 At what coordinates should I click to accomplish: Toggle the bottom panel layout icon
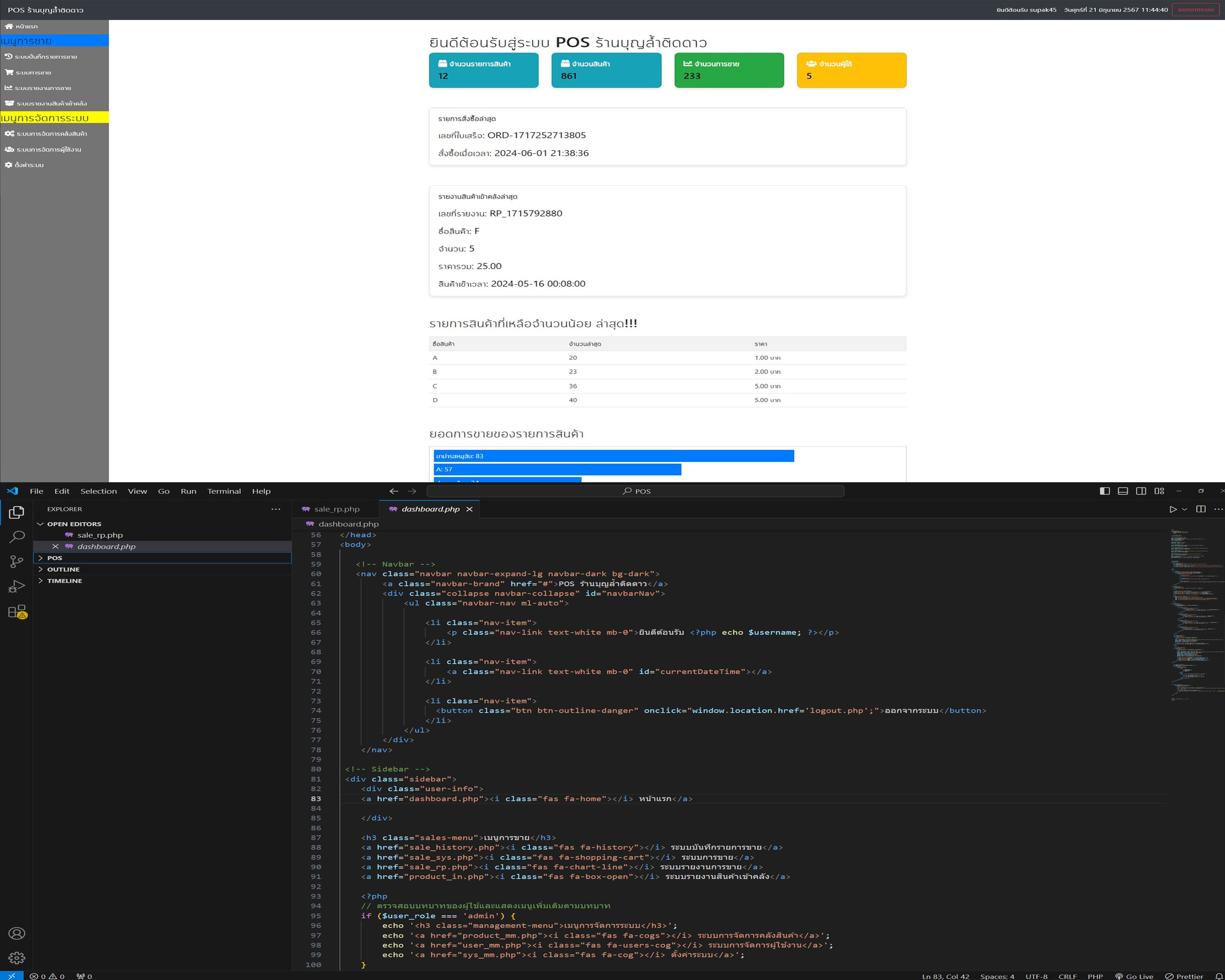(x=1123, y=491)
